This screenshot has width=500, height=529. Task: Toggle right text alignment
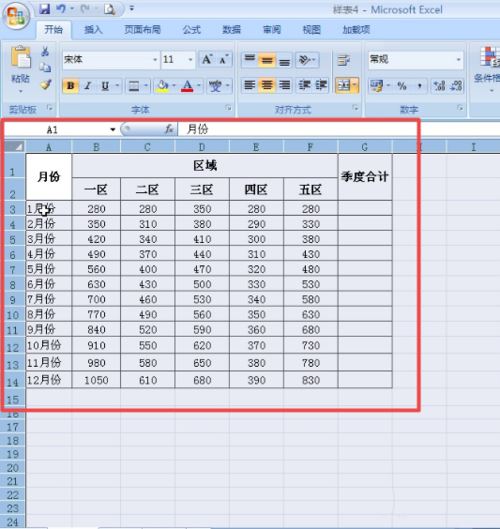(284, 85)
